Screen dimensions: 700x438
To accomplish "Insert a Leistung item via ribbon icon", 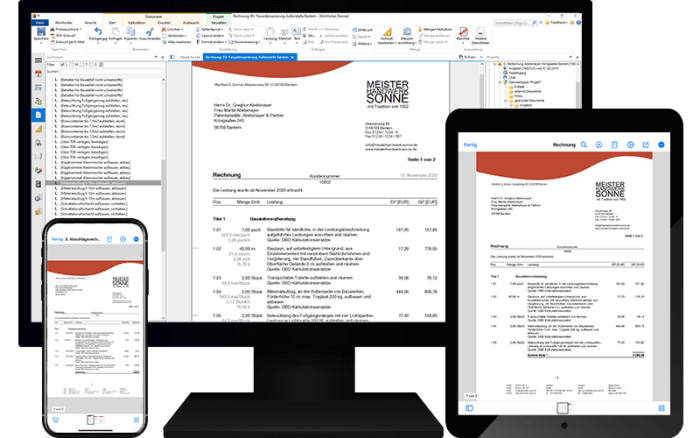I will (270, 32).
